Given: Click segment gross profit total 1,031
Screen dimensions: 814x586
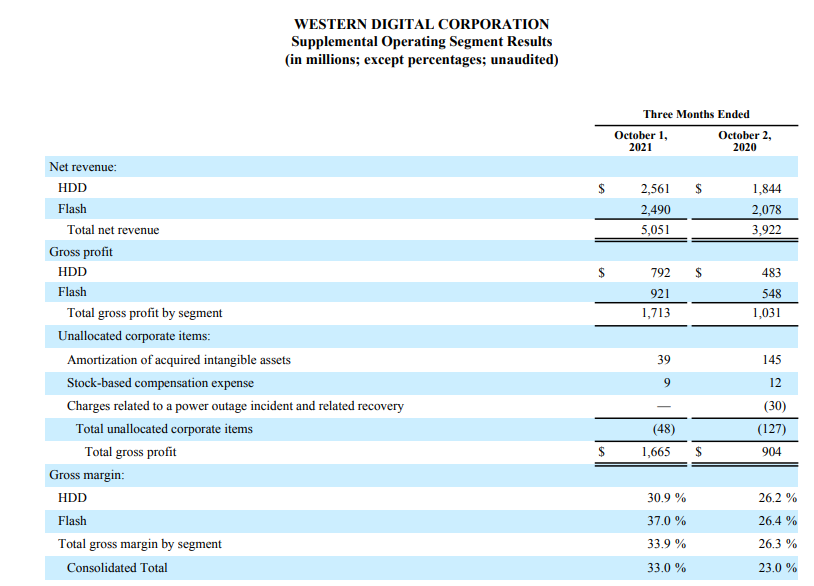Looking at the screenshot, I should tap(766, 312).
